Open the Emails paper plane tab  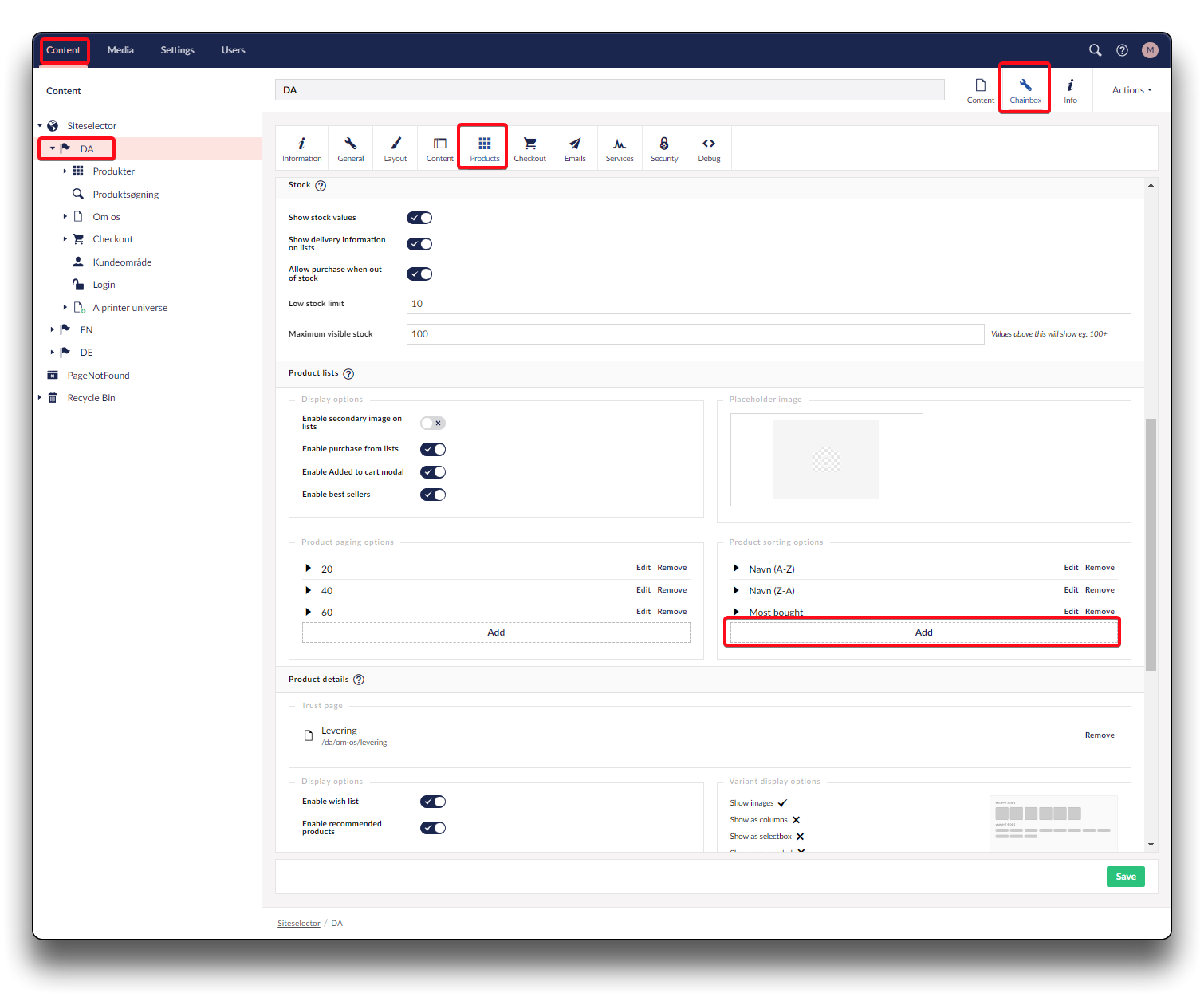click(575, 148)
